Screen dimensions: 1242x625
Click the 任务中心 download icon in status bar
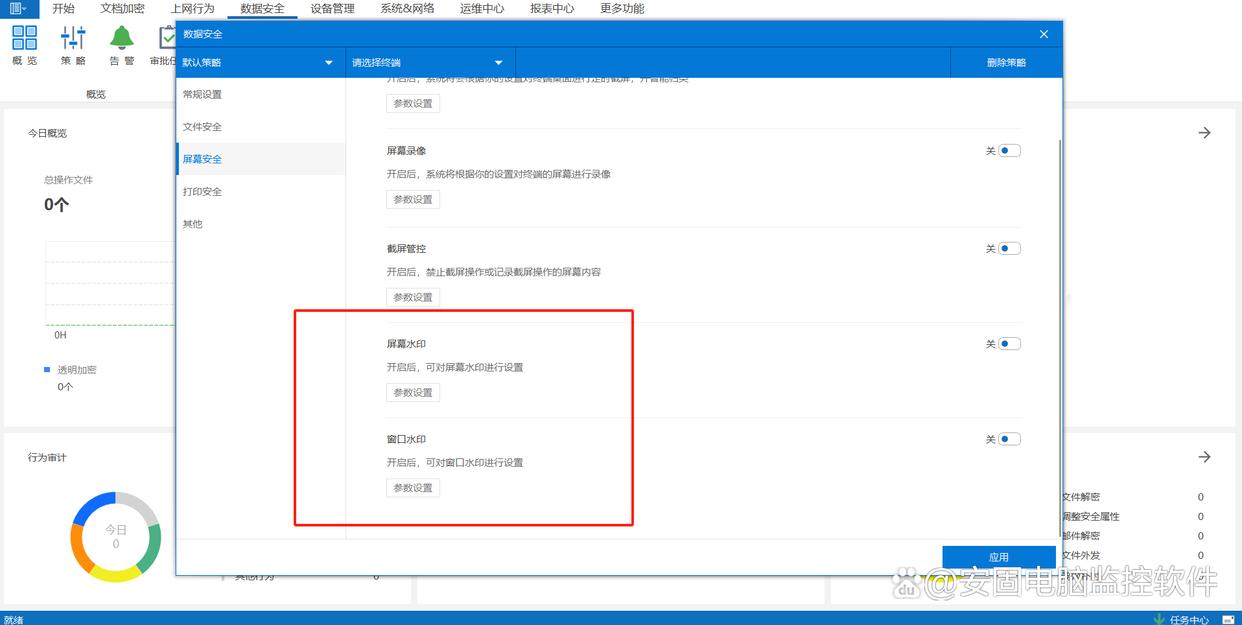[1159, 619]
